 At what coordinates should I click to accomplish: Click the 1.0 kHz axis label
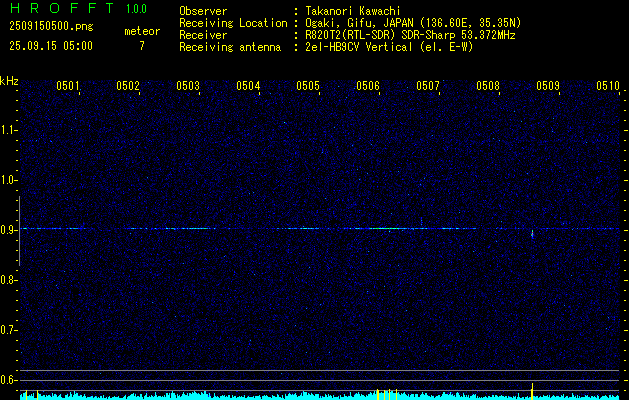pyautogui.click(x=8, y=181)
